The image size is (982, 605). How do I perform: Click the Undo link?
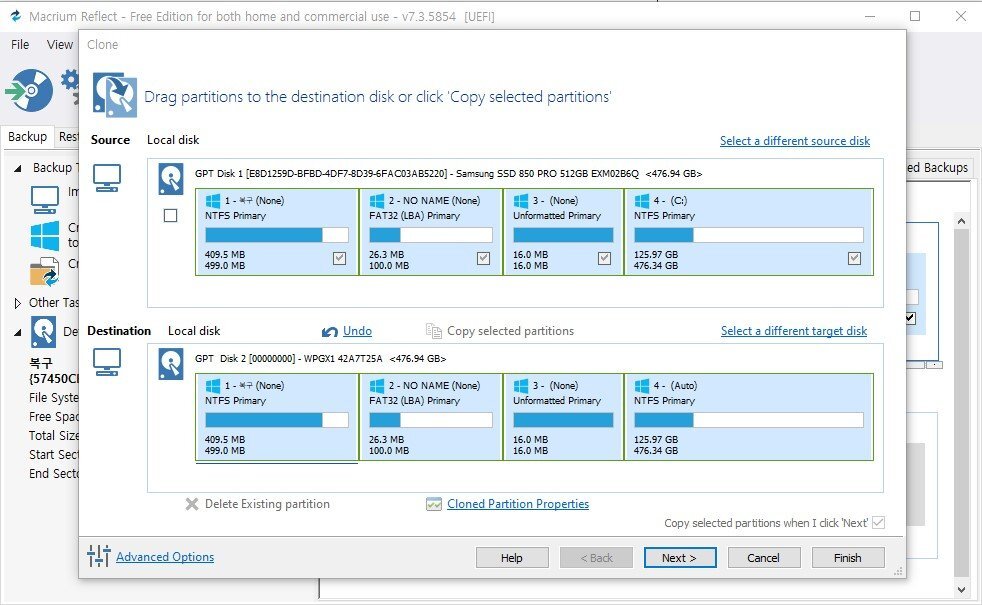[357, 331]
